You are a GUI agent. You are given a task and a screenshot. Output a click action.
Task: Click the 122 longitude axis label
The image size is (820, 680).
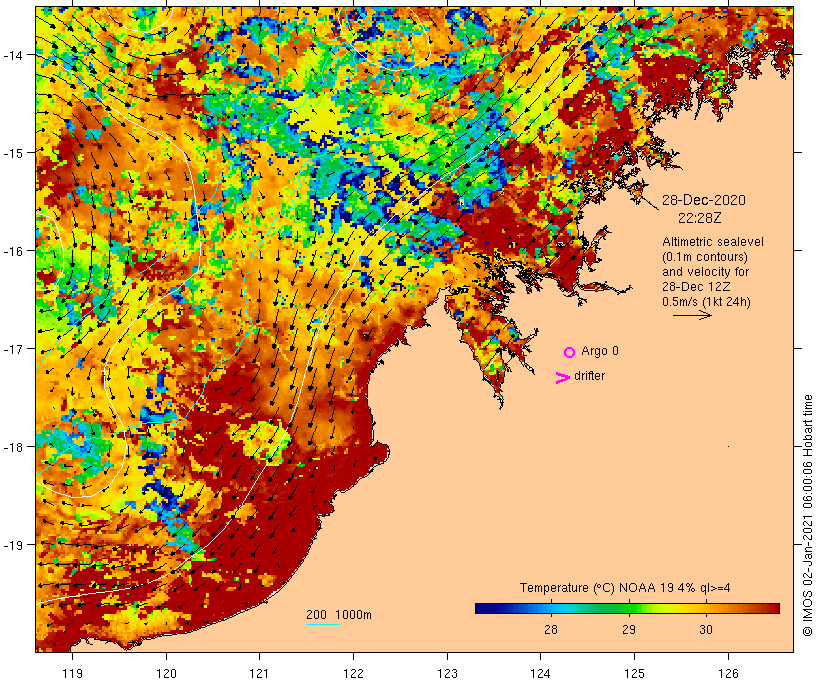point(353,673)
